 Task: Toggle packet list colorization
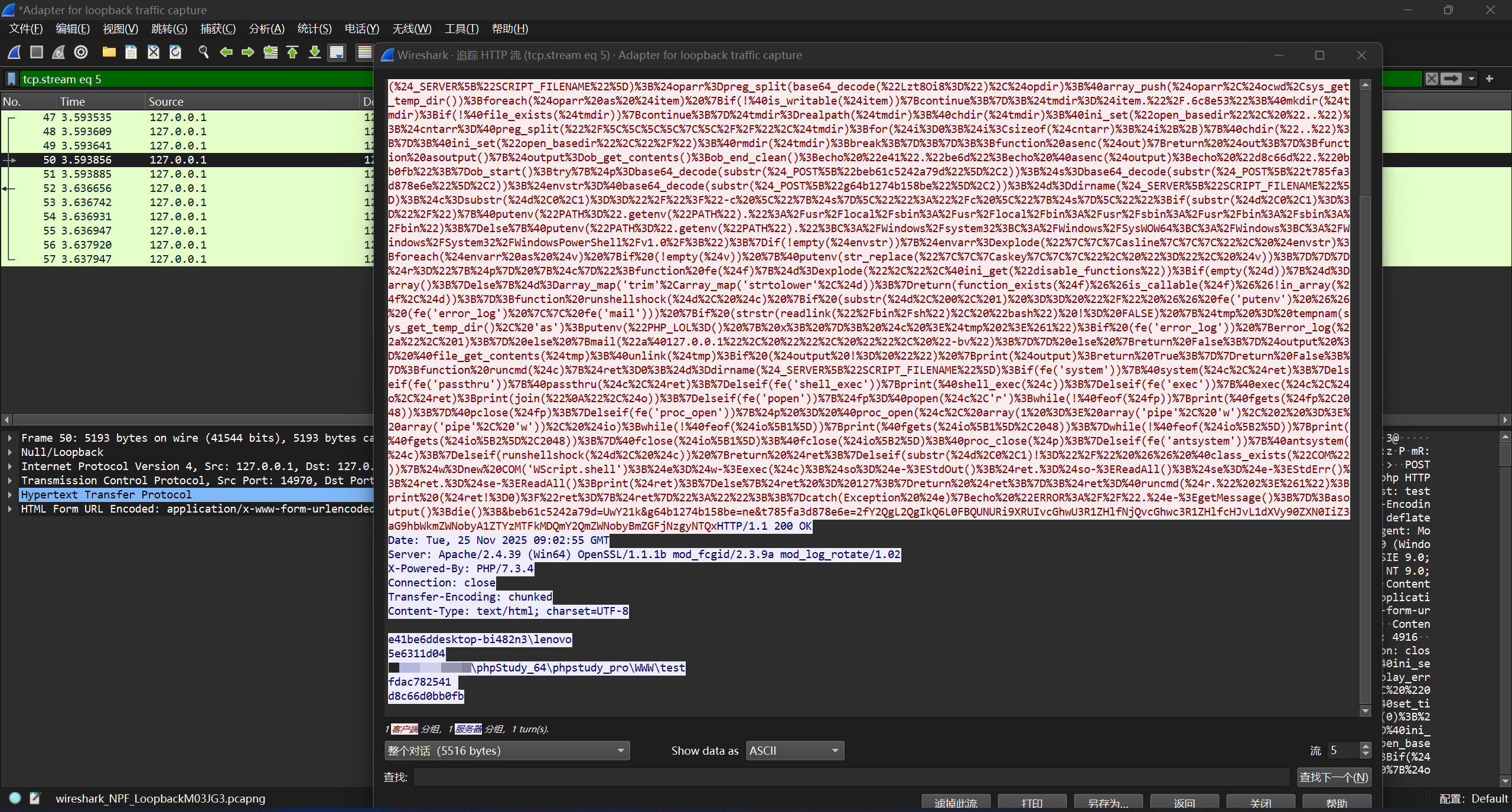364,52
